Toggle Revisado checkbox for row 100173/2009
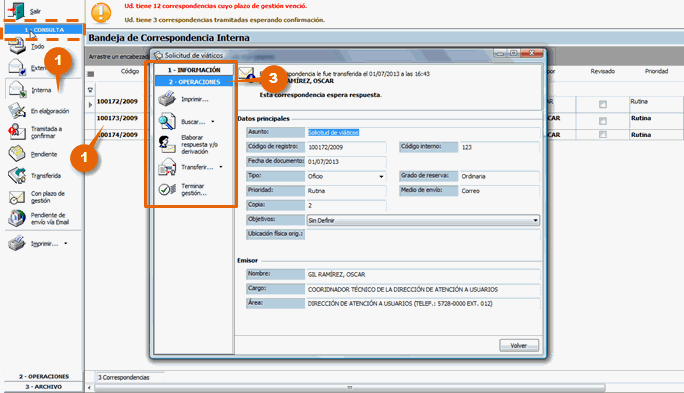The height and width of the screenshot is (393, 684). pos(603,121)
